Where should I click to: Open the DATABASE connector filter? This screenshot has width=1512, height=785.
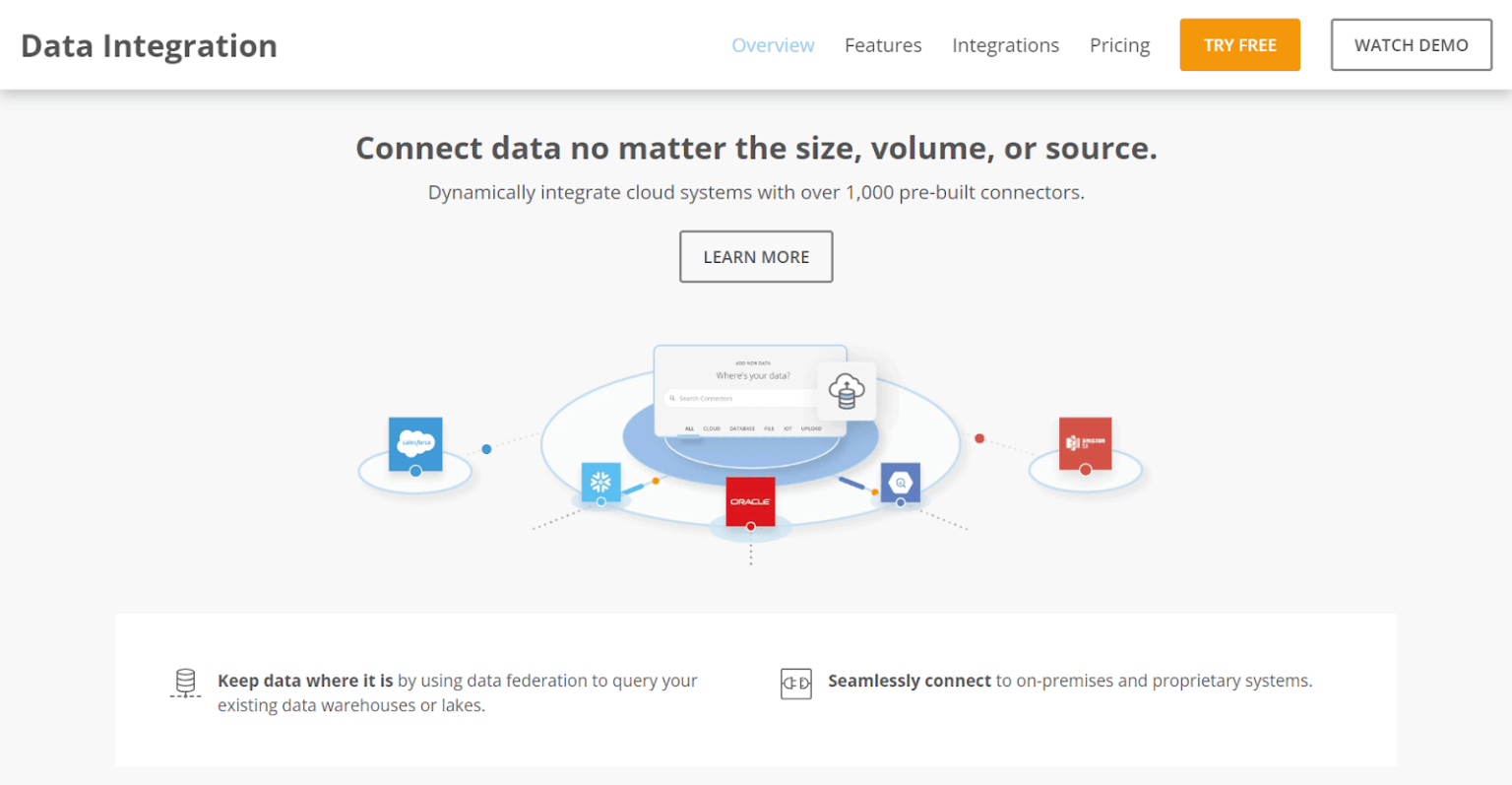(742, 428)
